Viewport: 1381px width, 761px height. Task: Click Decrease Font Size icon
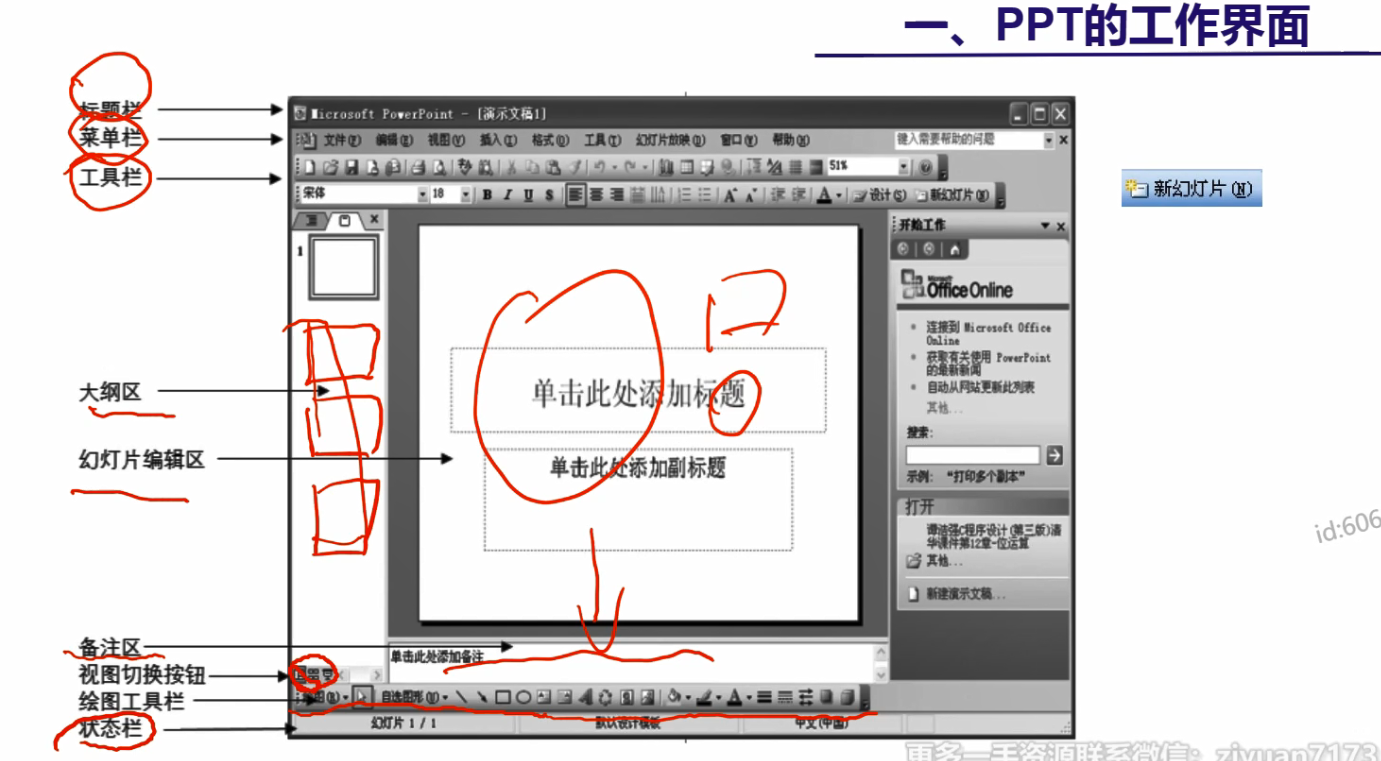[751, 194]
